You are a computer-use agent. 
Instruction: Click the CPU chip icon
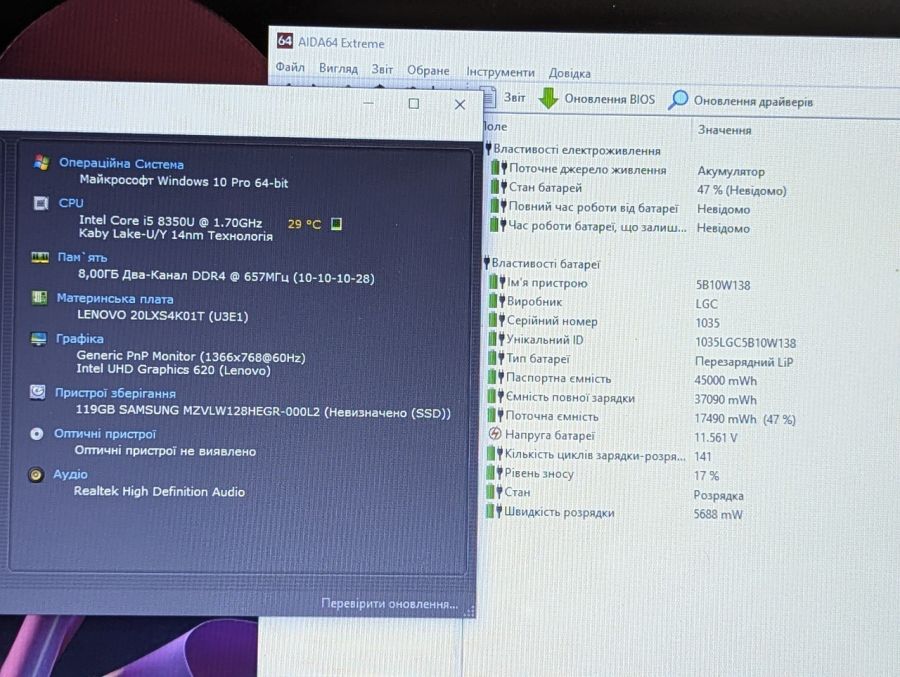41,203
